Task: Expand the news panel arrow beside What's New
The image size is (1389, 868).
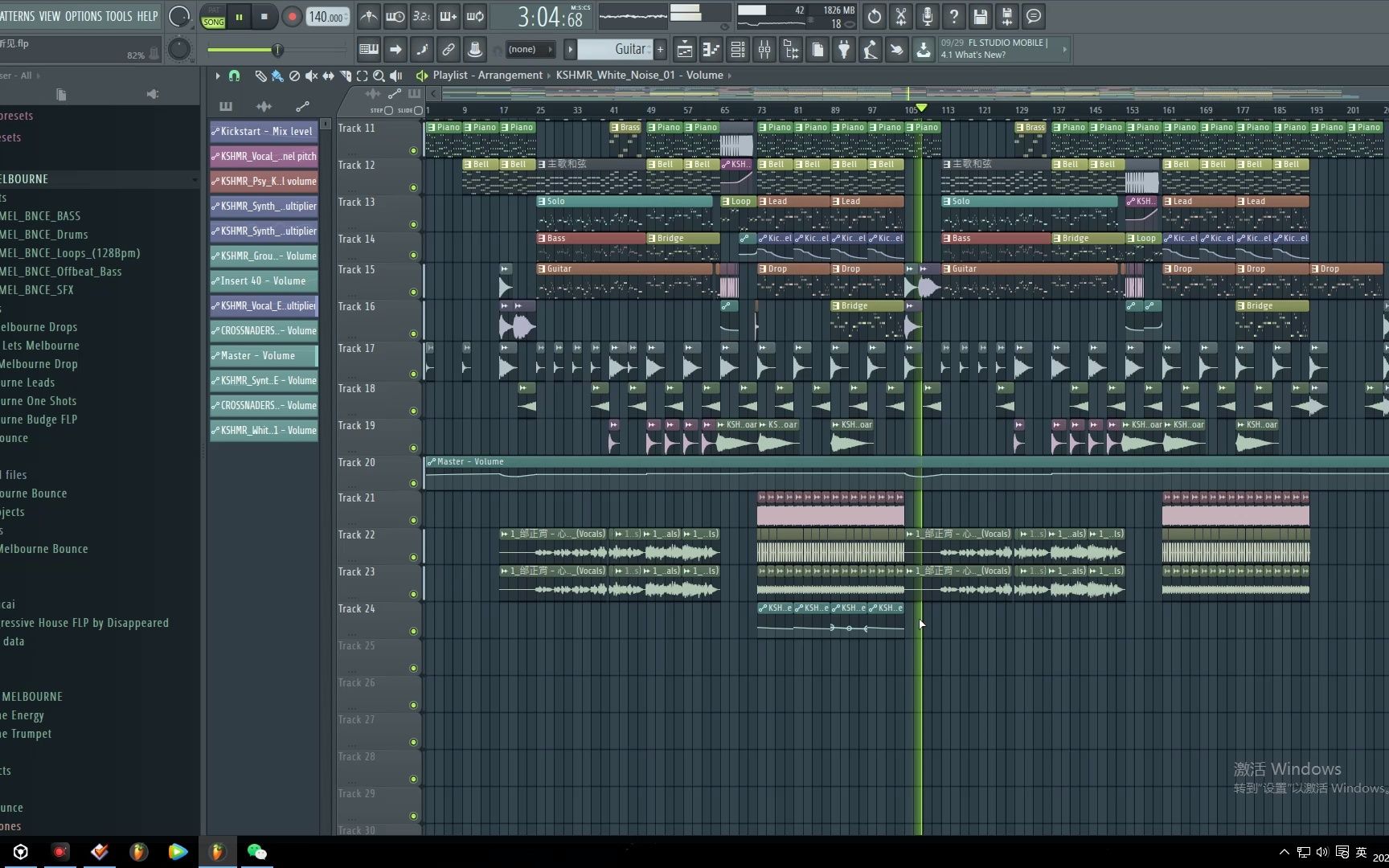Action: [x=1064, y=50]
